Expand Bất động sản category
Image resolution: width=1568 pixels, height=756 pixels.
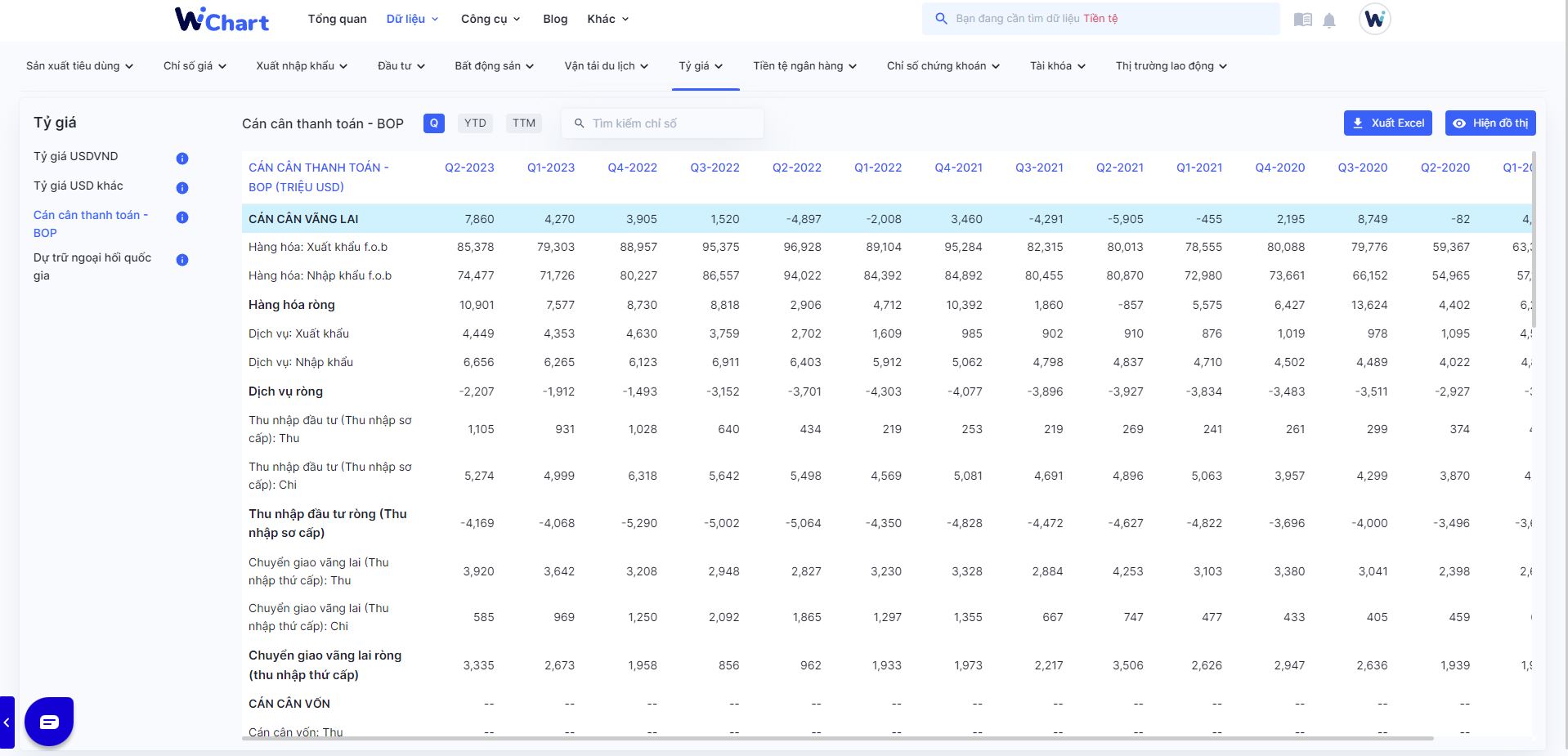pyautogui.click(x=495, y=66)
